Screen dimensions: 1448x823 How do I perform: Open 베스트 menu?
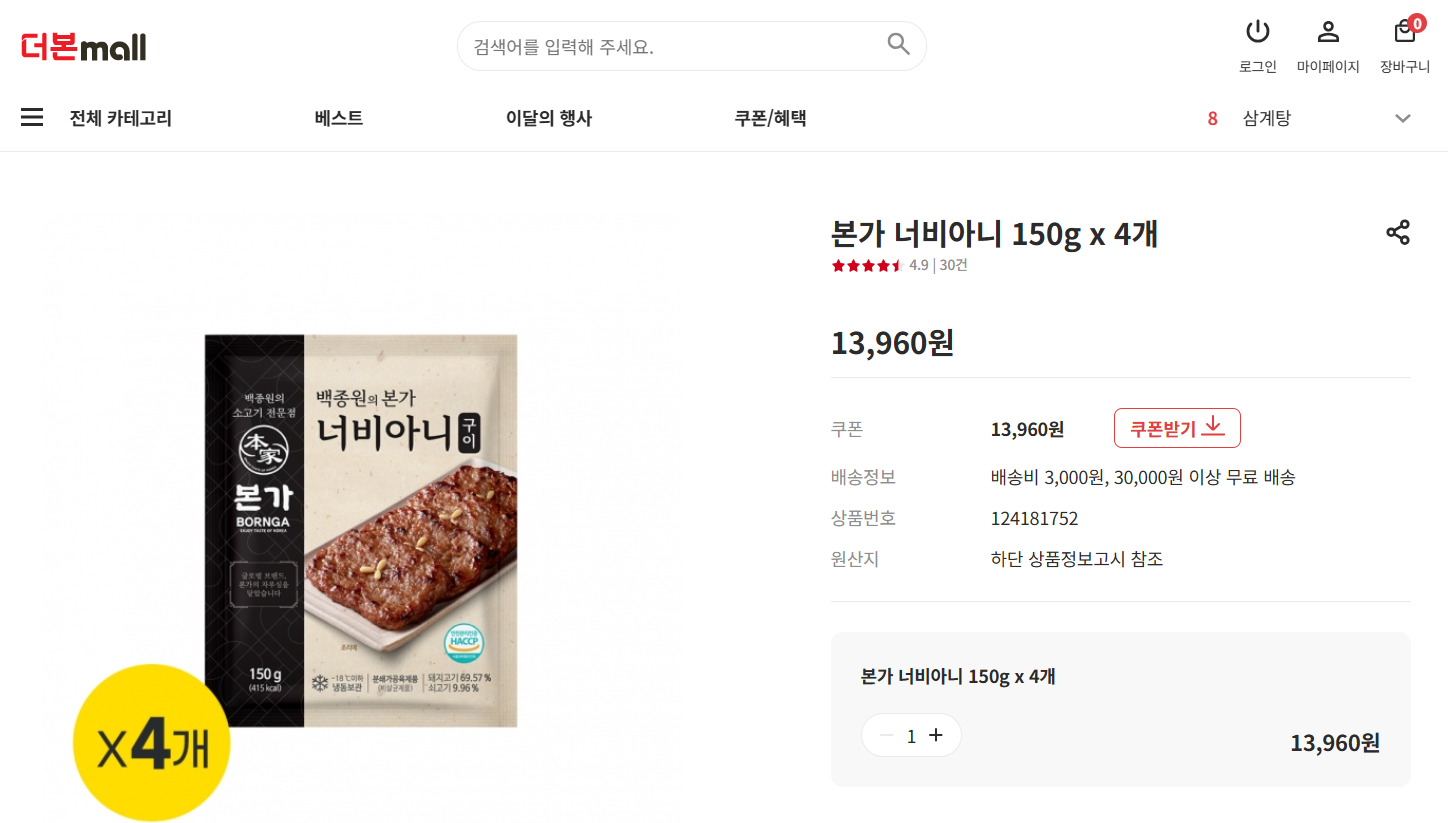pos(338,118)
